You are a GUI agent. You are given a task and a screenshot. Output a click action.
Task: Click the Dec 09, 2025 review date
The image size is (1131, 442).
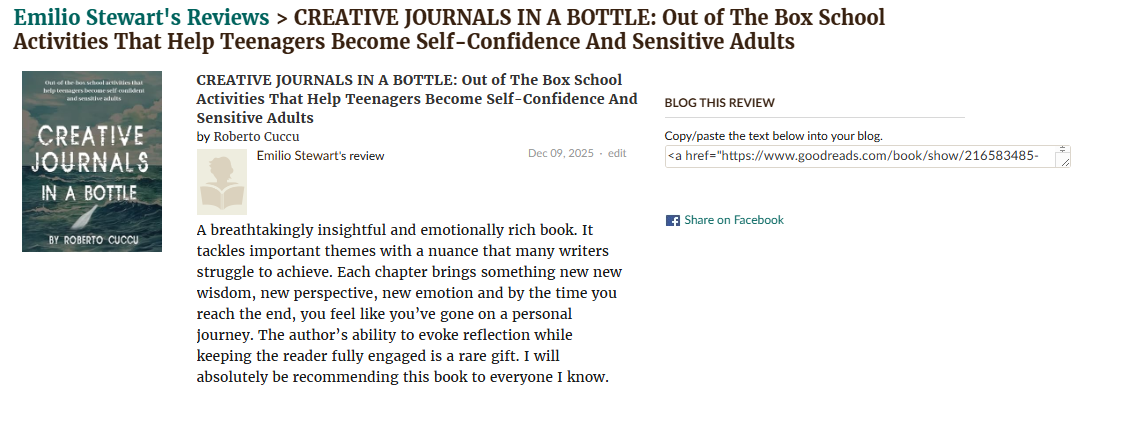point(560,153)
